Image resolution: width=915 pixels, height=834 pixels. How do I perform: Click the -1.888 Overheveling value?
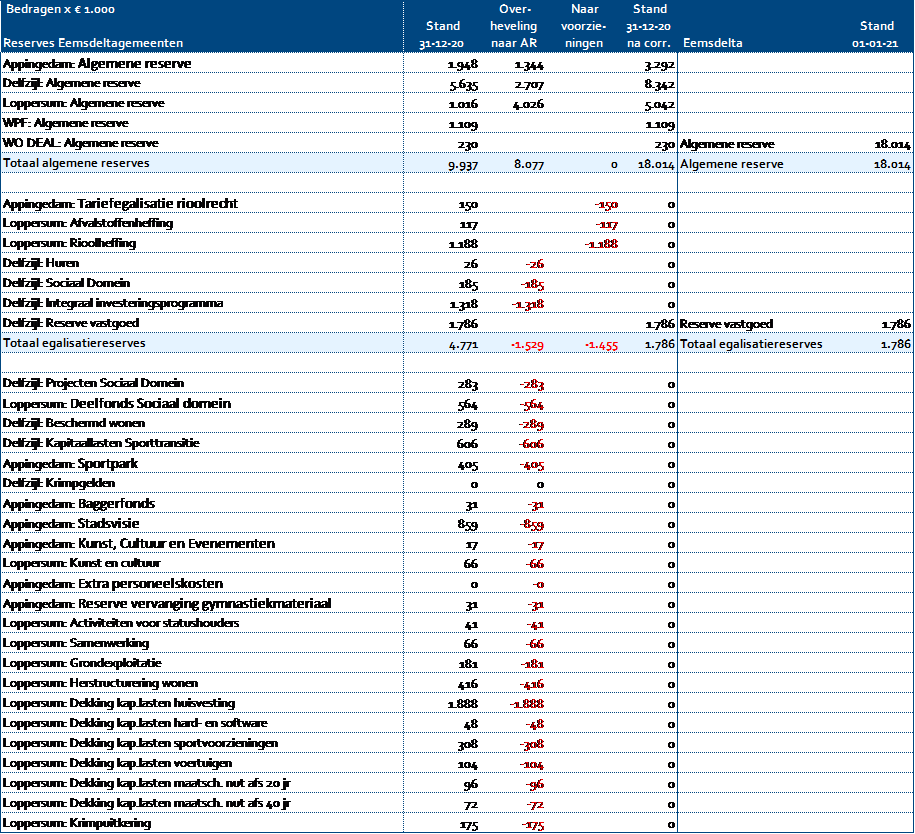pos(527,704)
